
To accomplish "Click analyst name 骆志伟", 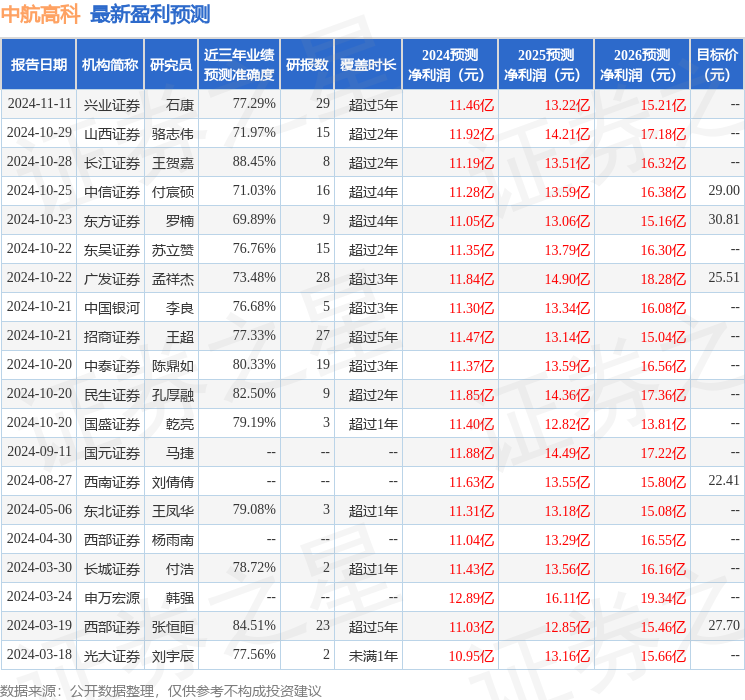I will [173, 134].
